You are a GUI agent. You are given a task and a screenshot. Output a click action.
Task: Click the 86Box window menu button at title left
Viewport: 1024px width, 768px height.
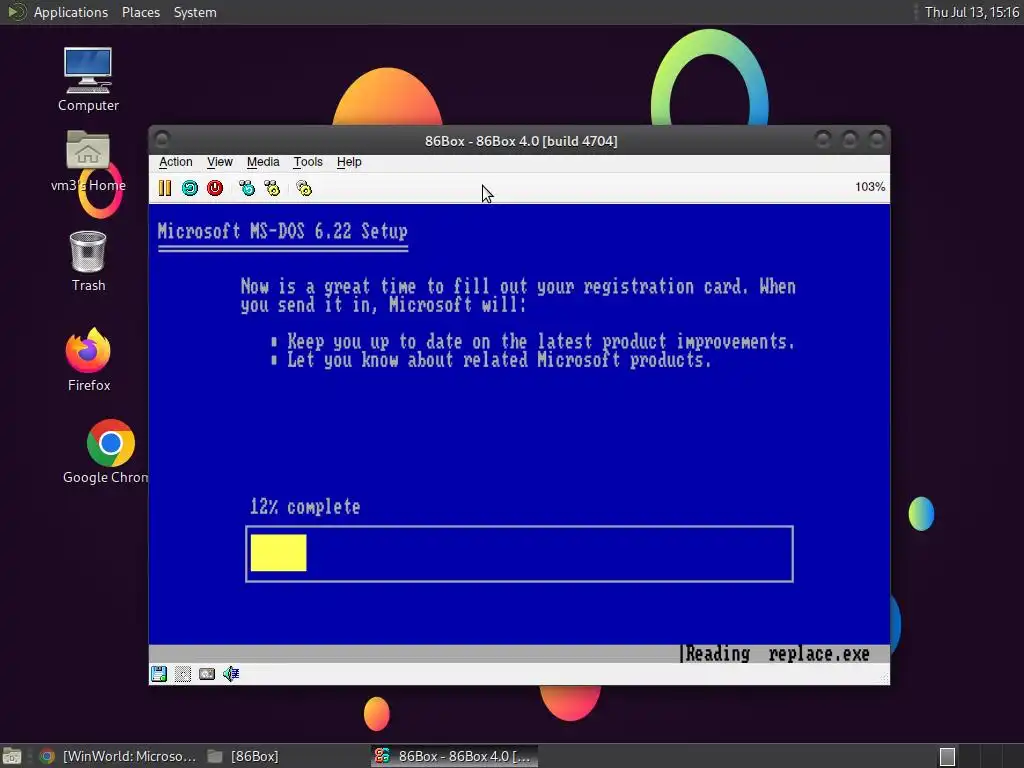pyautogui.click(x=163, y=139)
